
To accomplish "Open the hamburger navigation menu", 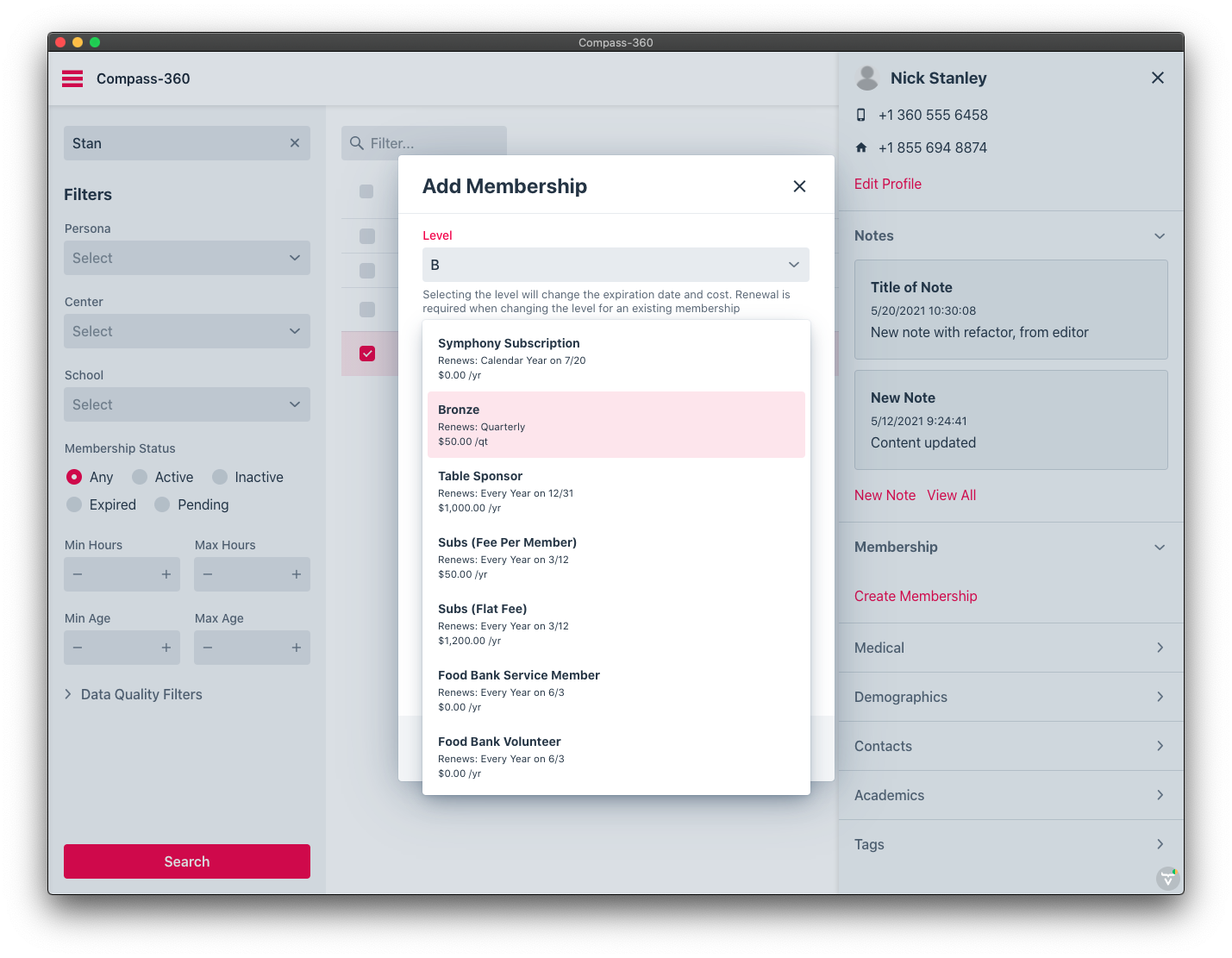I will pos(72,78).
